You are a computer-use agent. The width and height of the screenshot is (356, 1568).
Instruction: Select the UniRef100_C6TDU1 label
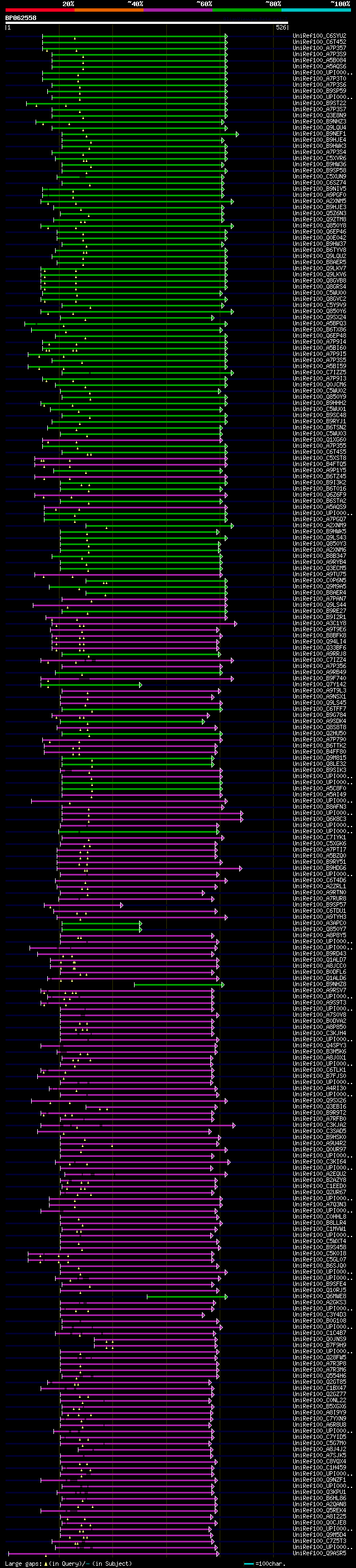click(319, 911)
